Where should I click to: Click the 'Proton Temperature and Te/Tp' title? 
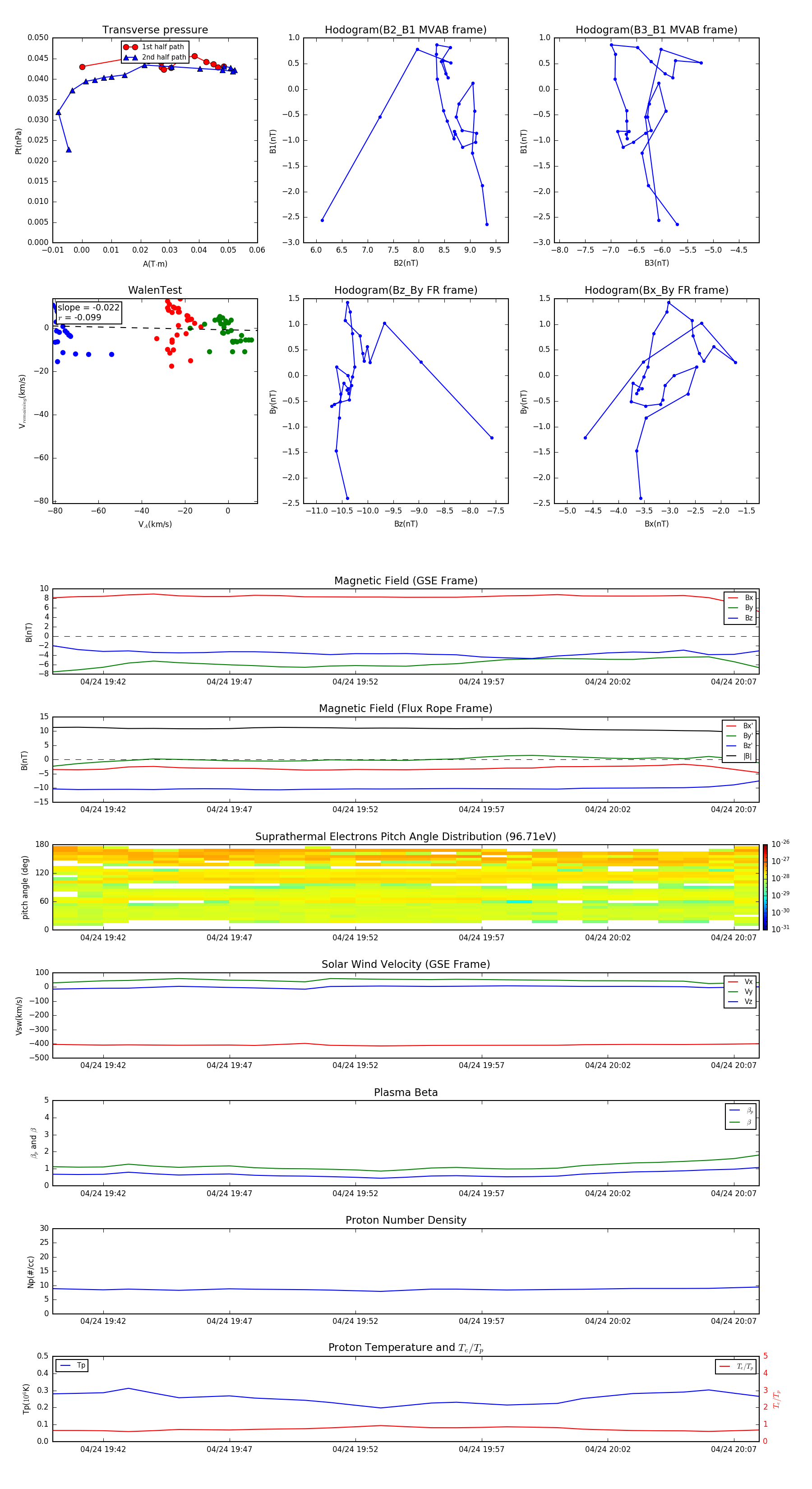click(x=406, y=1348)
